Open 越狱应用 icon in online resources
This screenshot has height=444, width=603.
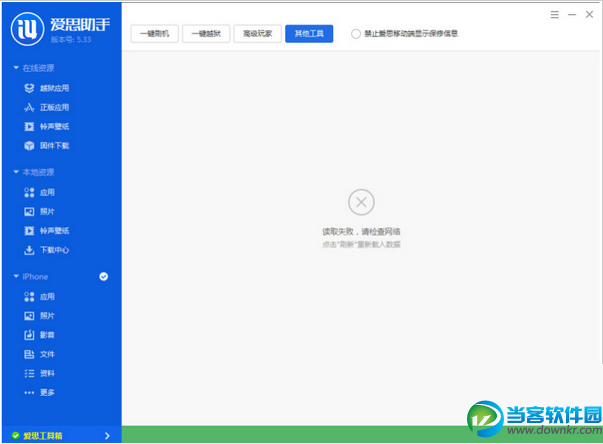29,88
